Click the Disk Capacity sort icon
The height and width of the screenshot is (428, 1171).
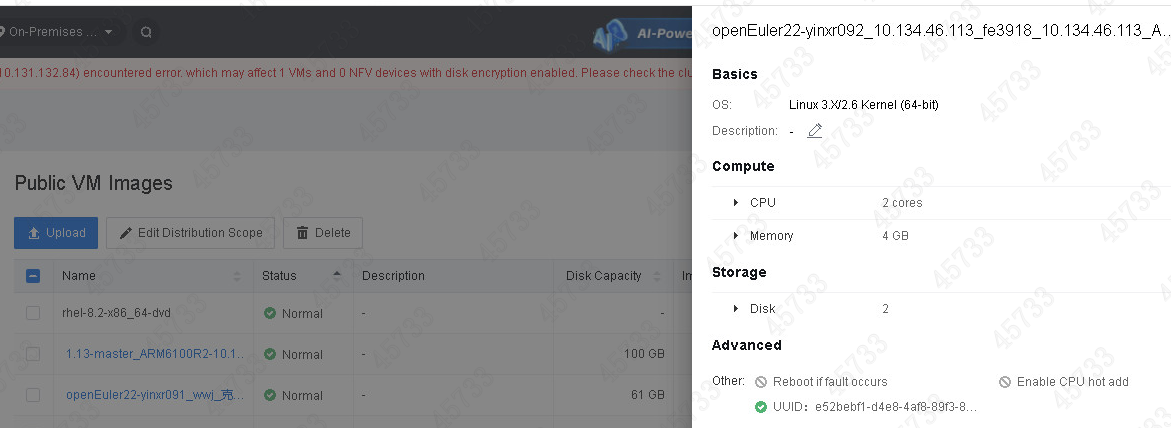tap(657, 276)
